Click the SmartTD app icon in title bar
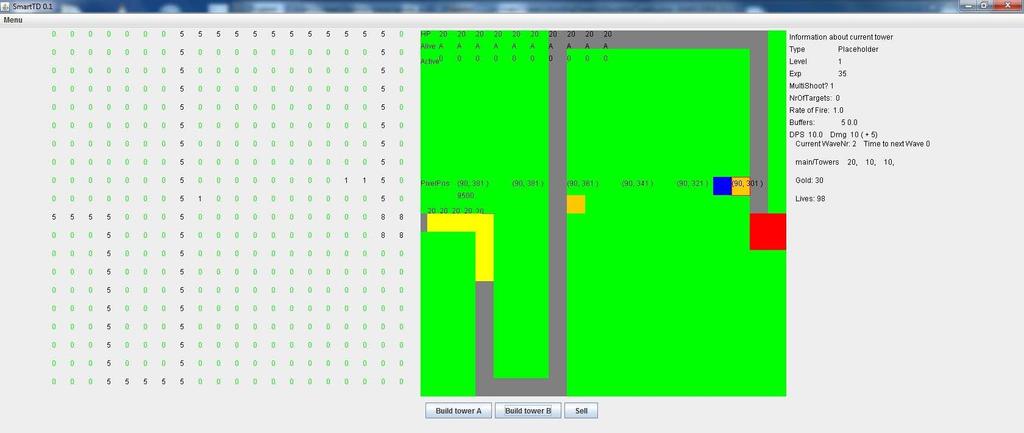This screenshot has width=1024, height=433. tap(6, 5)
